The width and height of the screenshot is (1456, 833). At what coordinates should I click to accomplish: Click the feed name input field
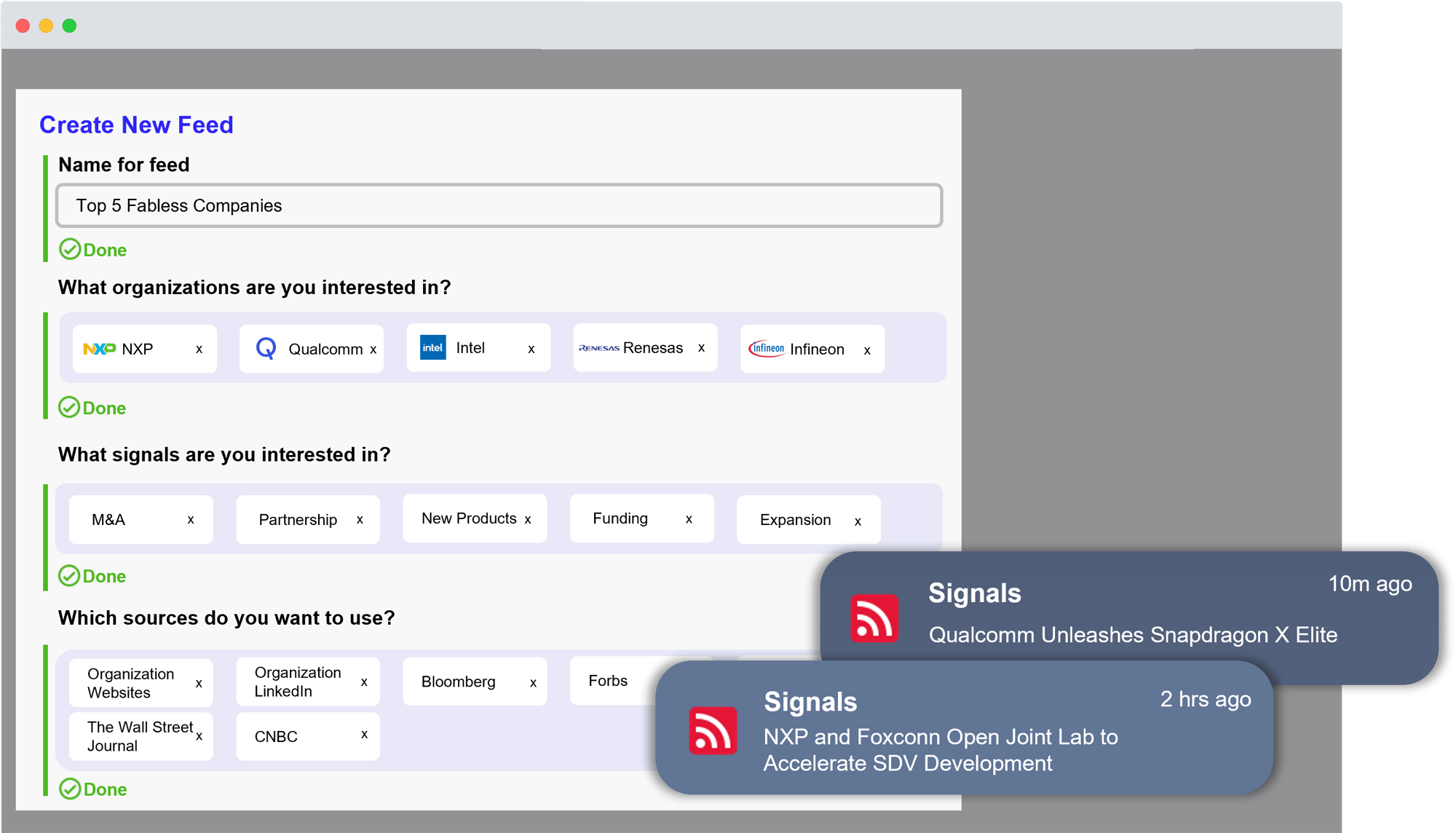499,205
